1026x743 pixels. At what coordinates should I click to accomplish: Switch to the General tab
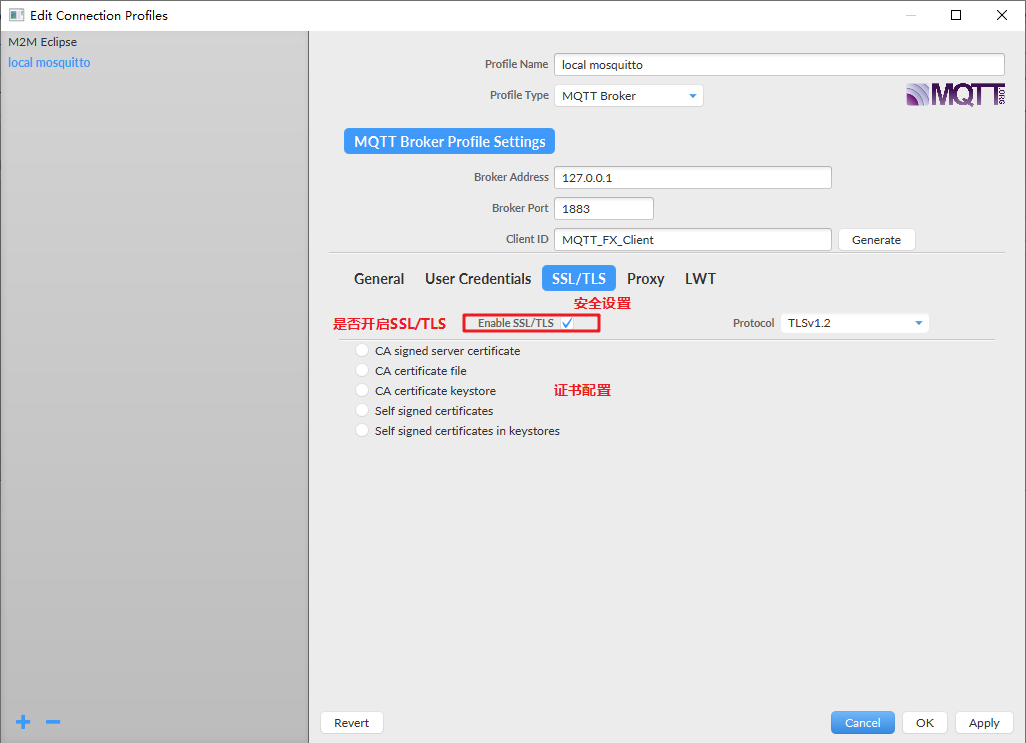(379, 279)
